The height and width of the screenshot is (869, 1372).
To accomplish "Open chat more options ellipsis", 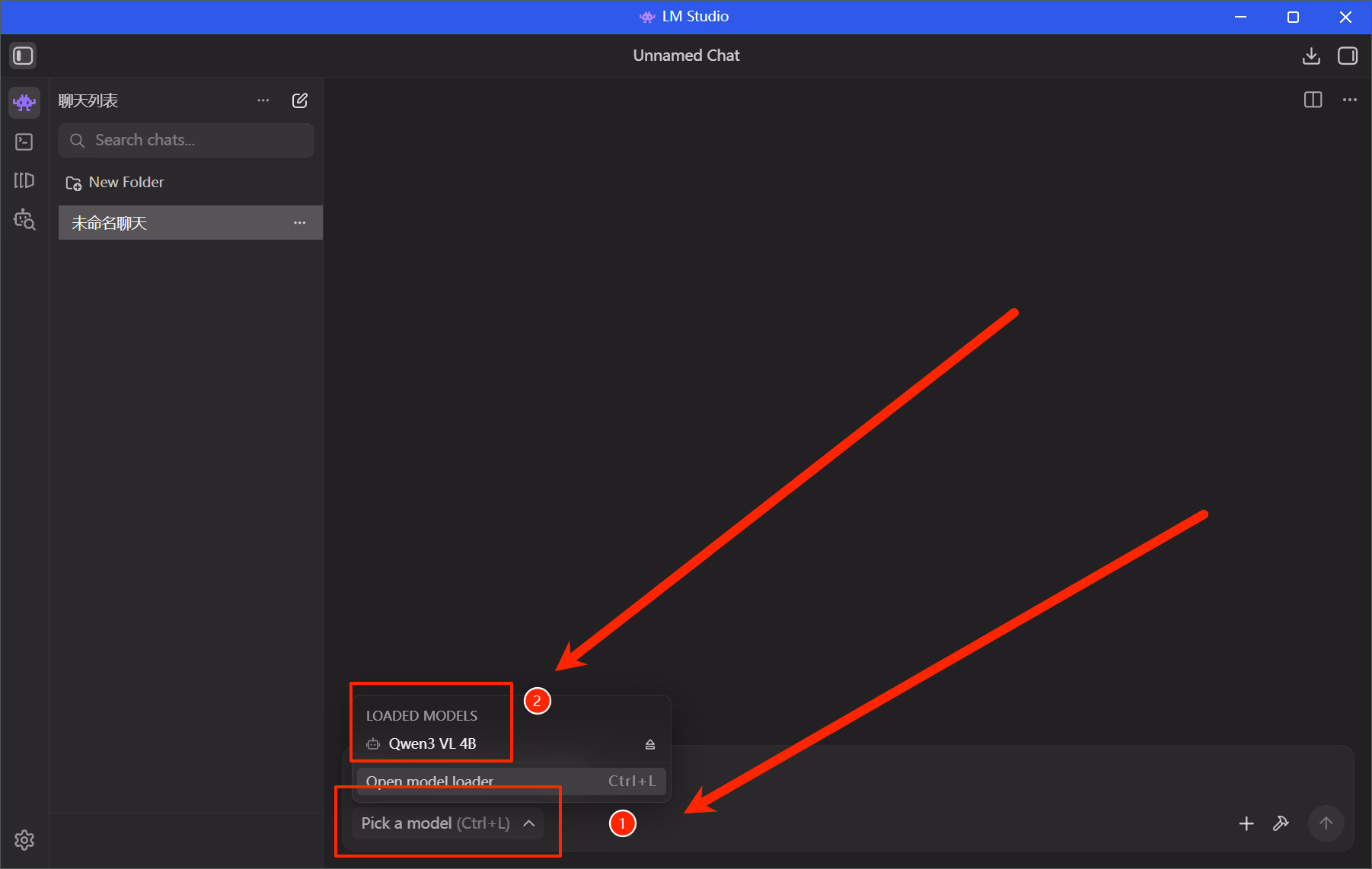I will 1350,100.
